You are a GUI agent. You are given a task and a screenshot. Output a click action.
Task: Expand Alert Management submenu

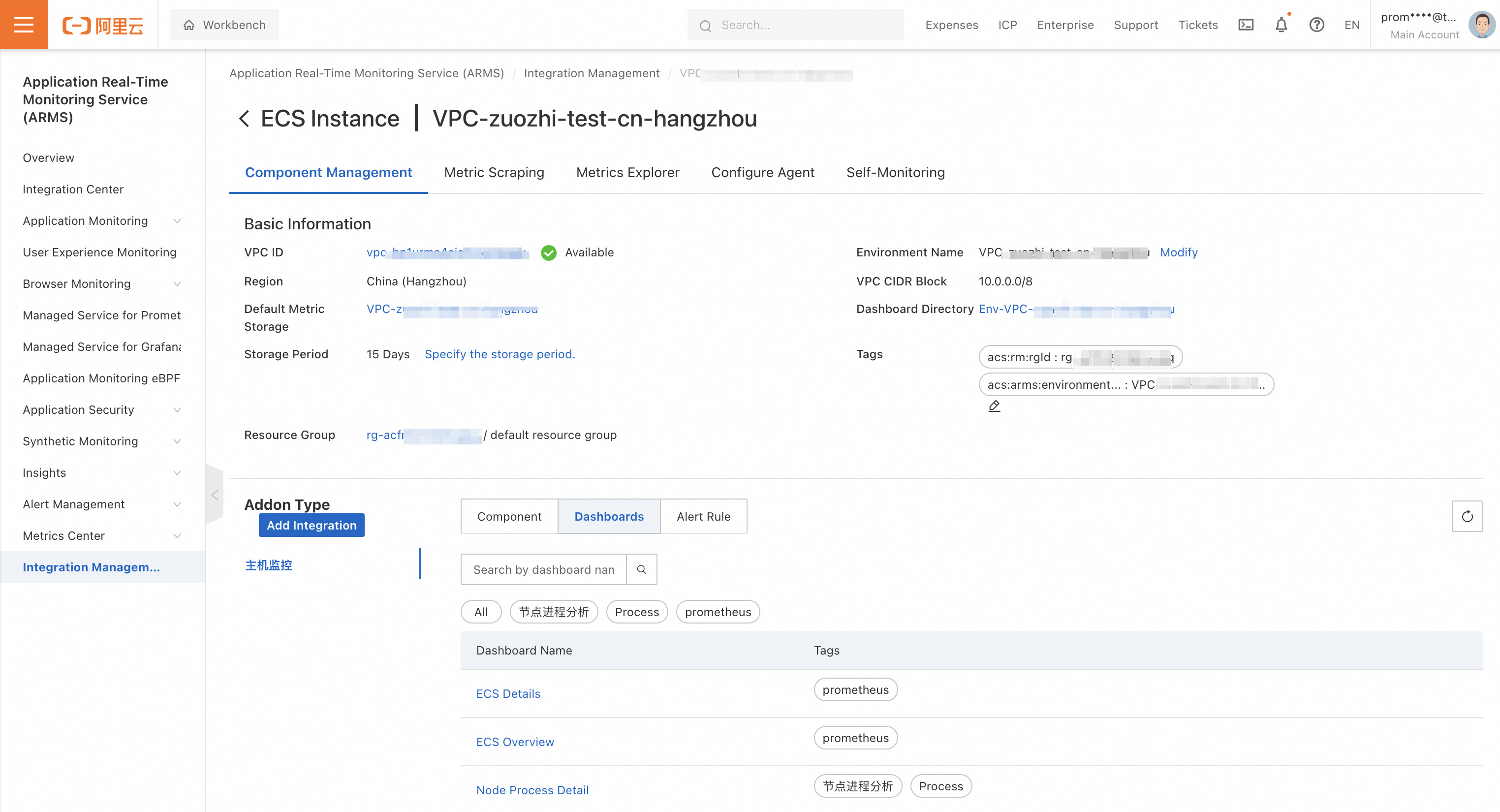tap(177, 504)
